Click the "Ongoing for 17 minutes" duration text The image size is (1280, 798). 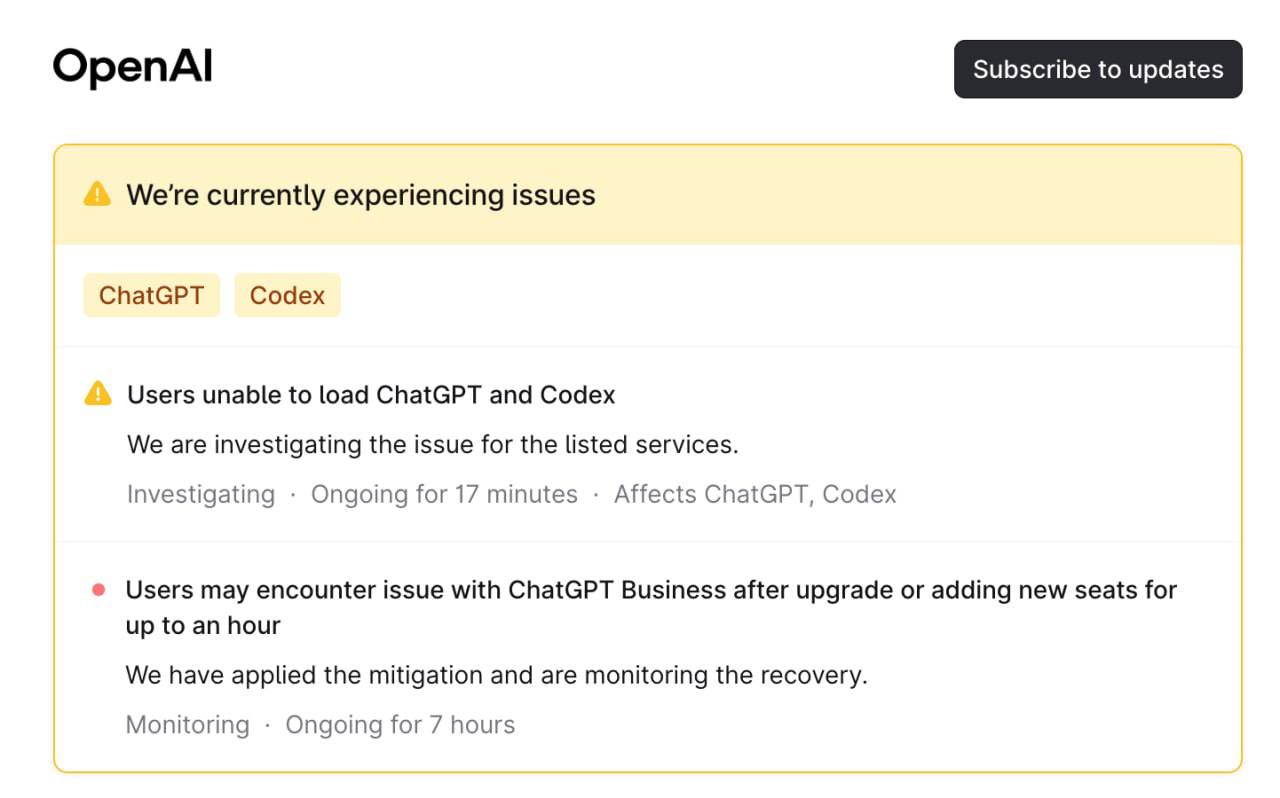pyautogui.click(x=444, y=494)
